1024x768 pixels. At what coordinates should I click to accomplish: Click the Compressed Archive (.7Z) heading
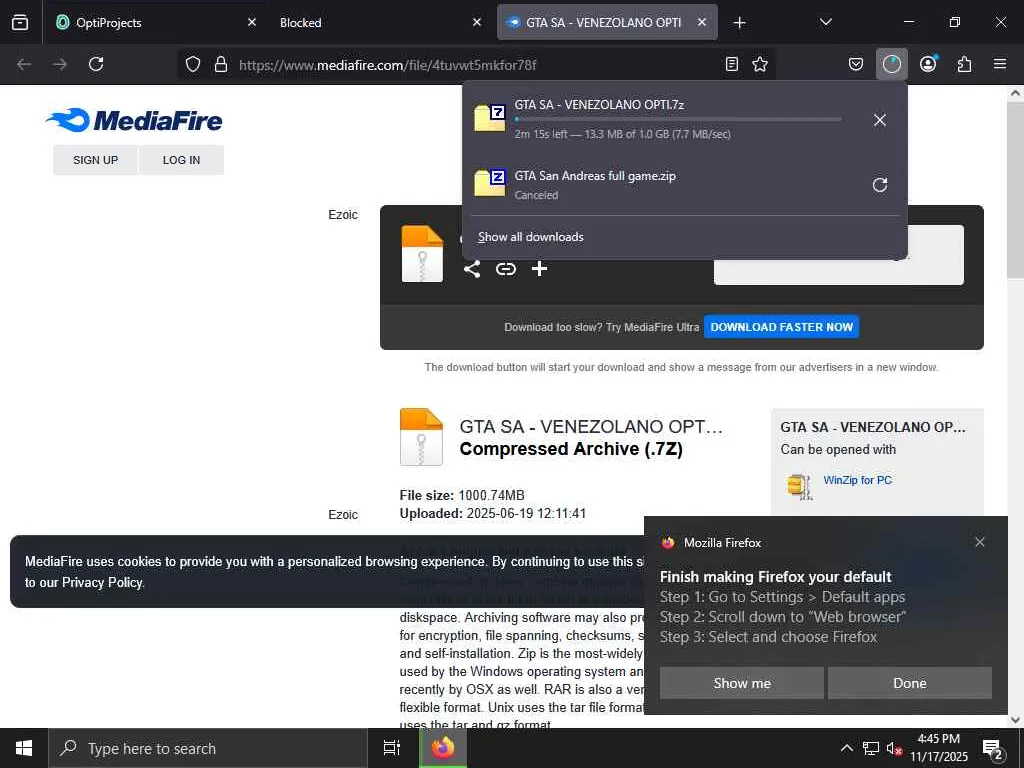571,449
